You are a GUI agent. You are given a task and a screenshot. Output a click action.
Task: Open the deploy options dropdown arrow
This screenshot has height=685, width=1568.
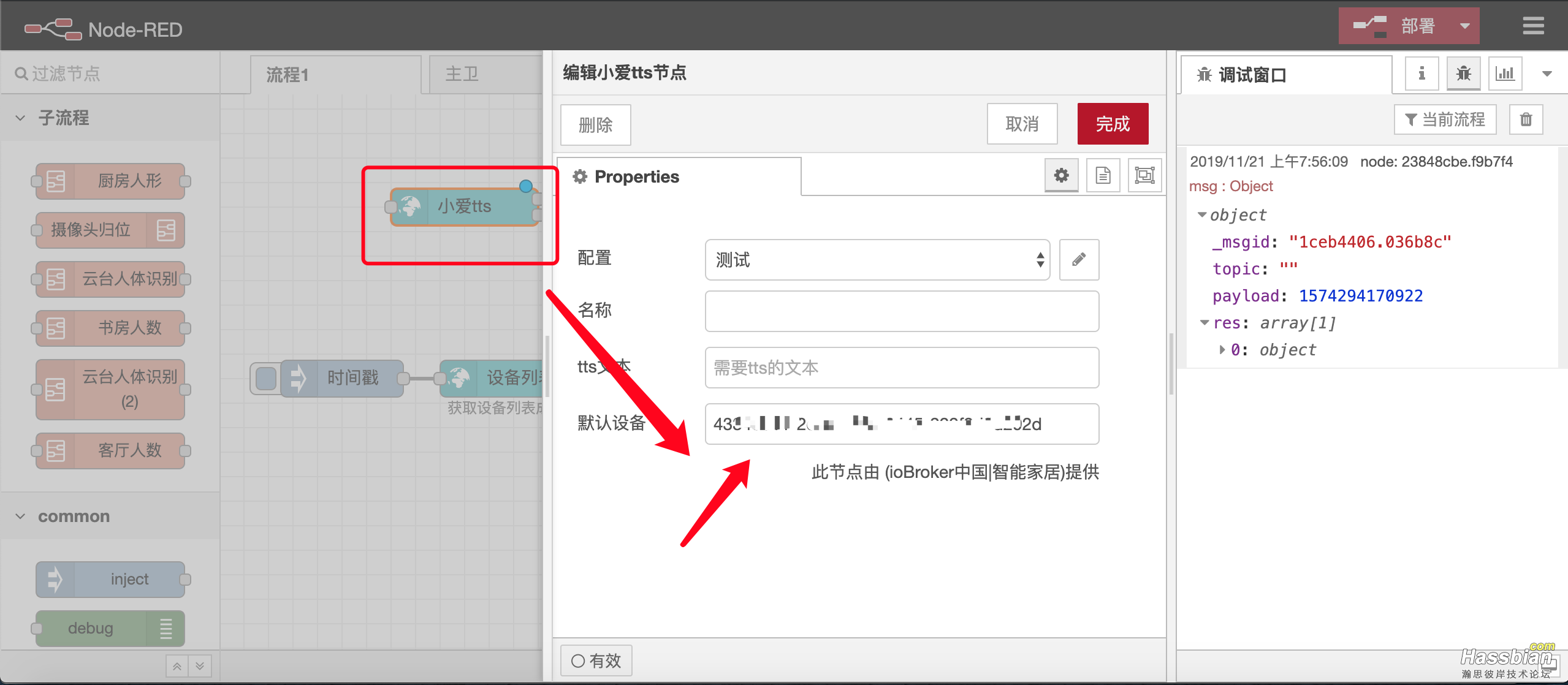tap(1464, 26)
